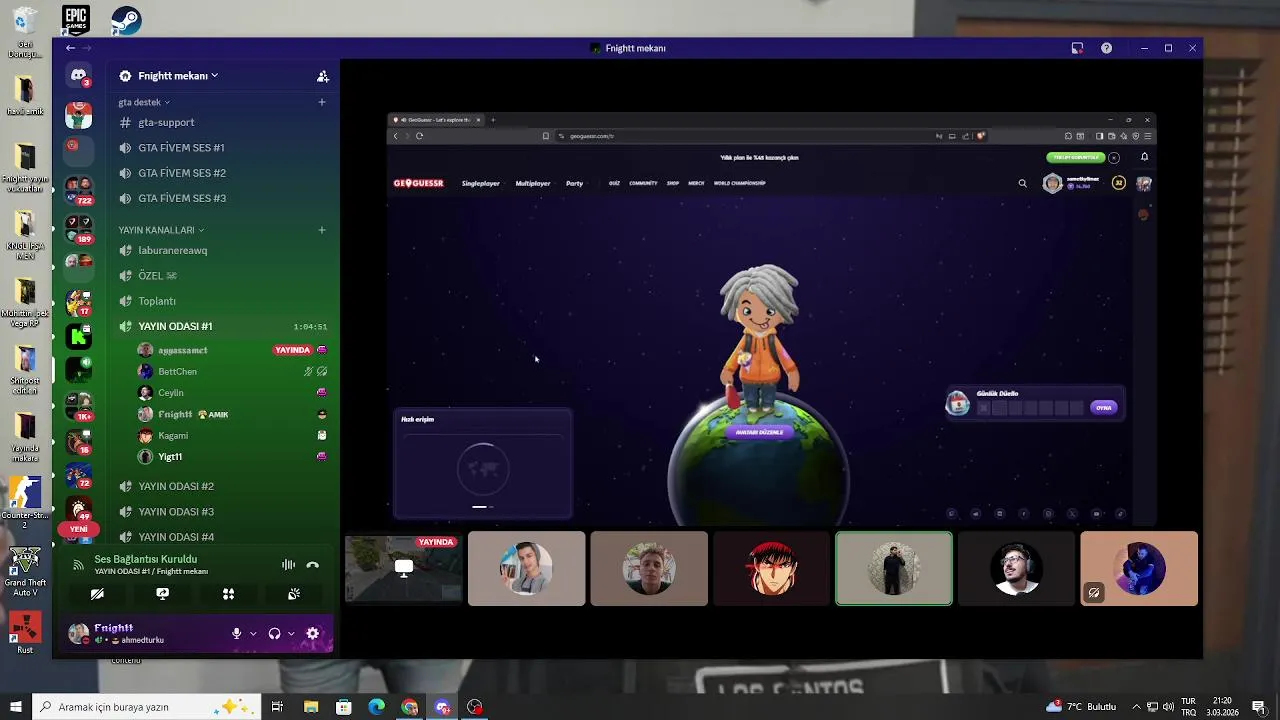This screenshot has width=1280, height=720.
Task: Open the headphone output options arrow
Action: (x=291, y=633)
